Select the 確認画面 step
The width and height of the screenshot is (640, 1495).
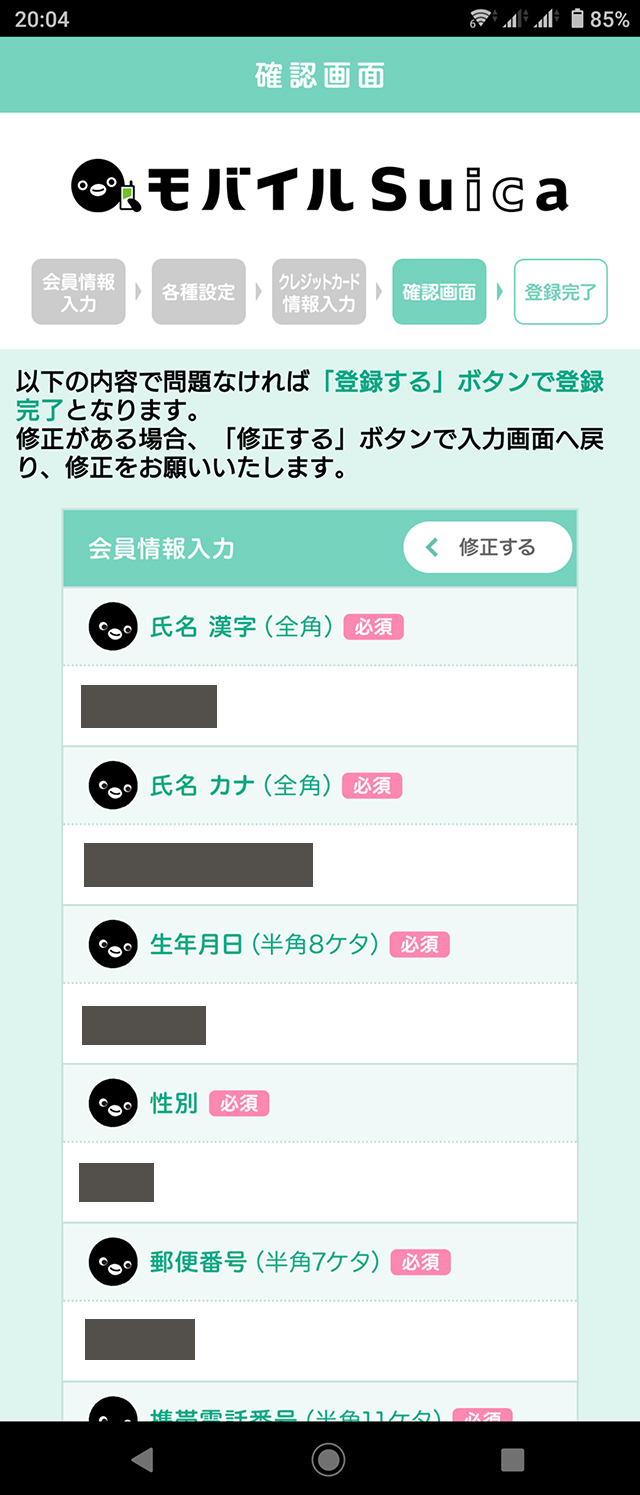click(439, 292)
